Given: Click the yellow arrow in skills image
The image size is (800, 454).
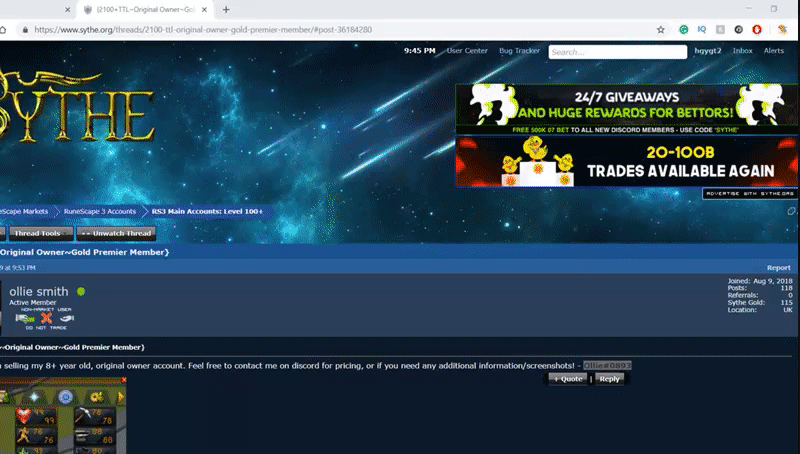Looking at the screenshot, I should pos(121,397).
